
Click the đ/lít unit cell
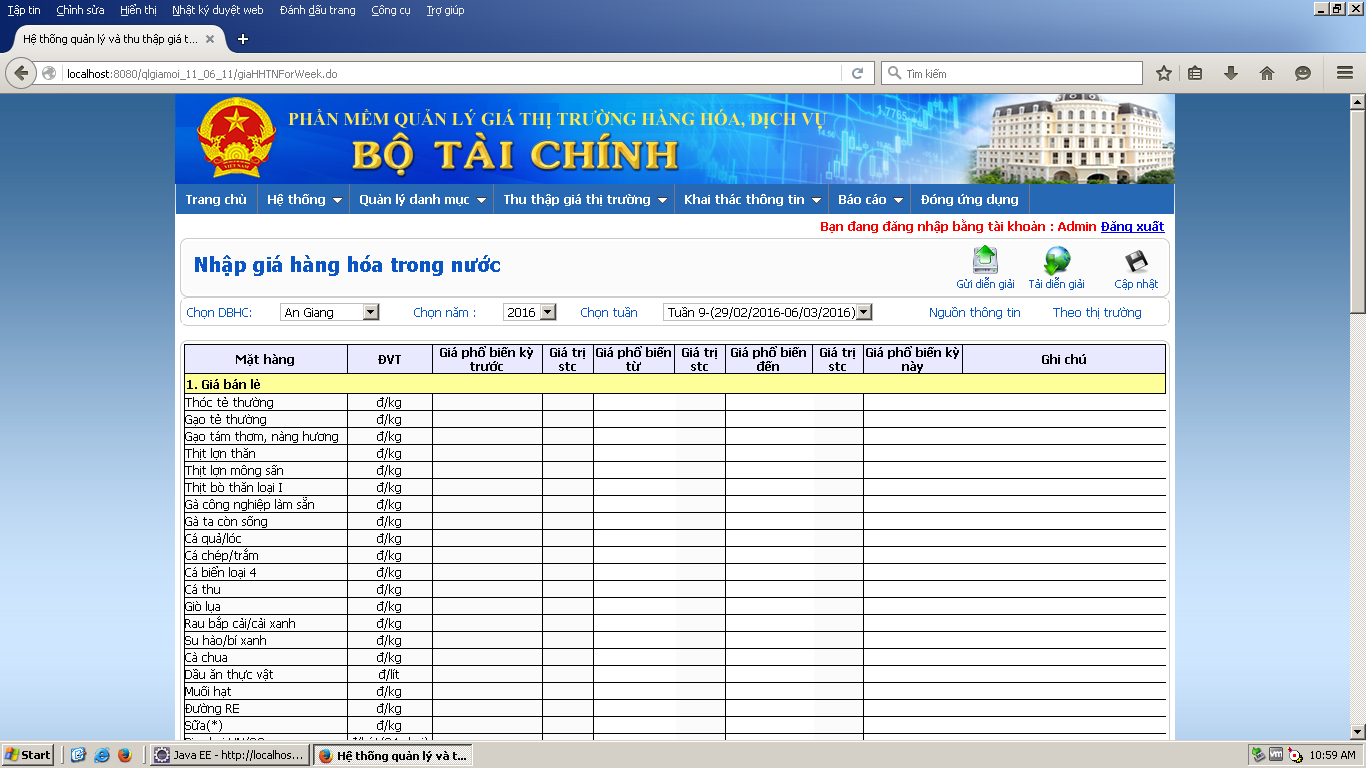click(389, 674)
